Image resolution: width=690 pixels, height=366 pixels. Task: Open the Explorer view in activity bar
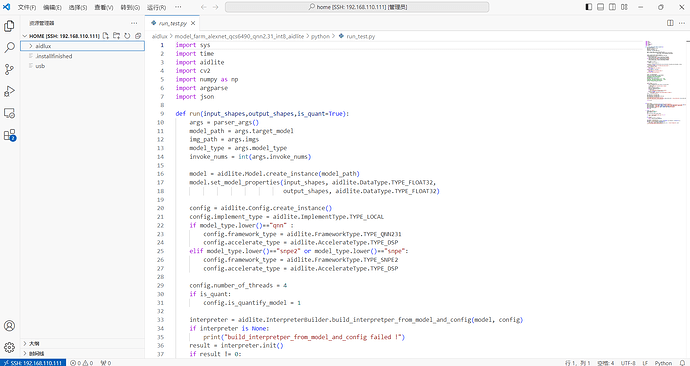pos(9,26)
